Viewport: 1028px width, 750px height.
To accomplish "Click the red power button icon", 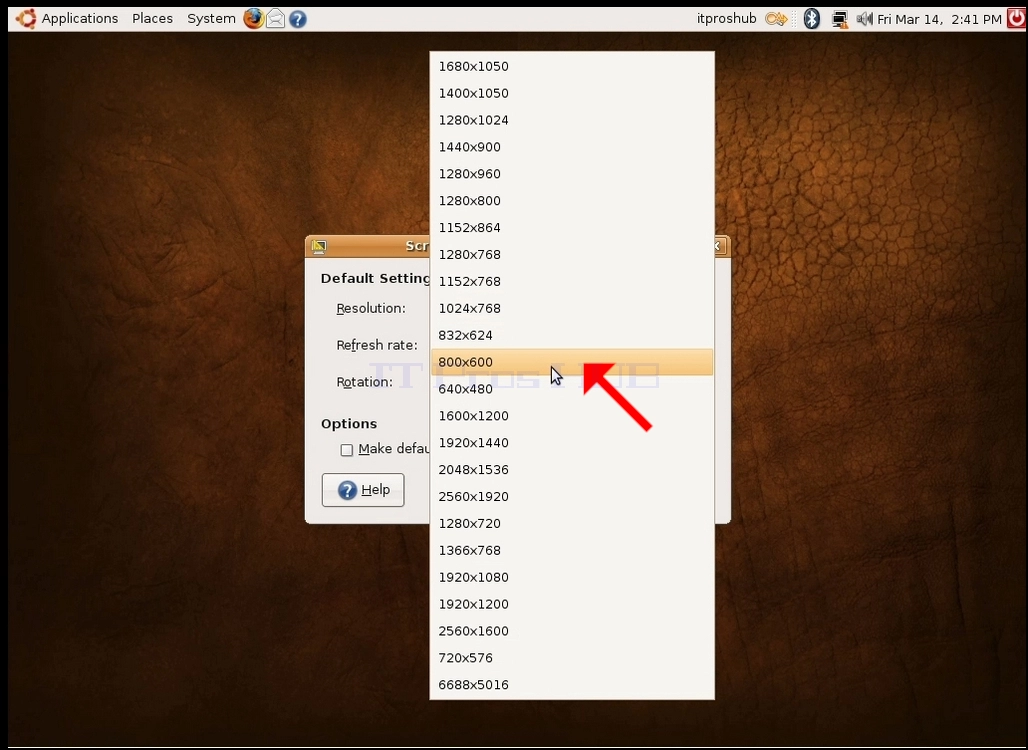I will point(1016,18).
